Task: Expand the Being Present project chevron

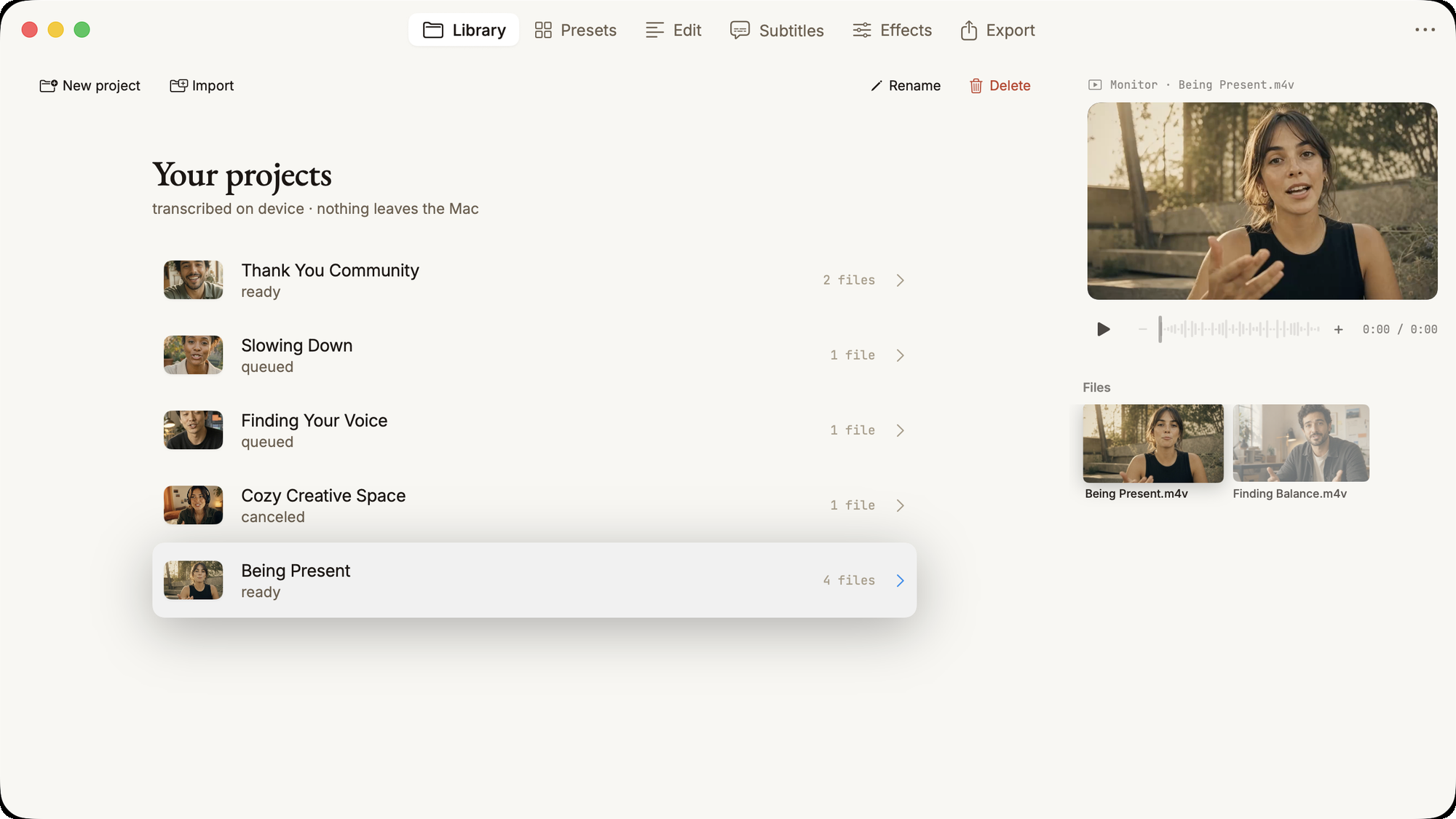Action: tap(901, 580)
